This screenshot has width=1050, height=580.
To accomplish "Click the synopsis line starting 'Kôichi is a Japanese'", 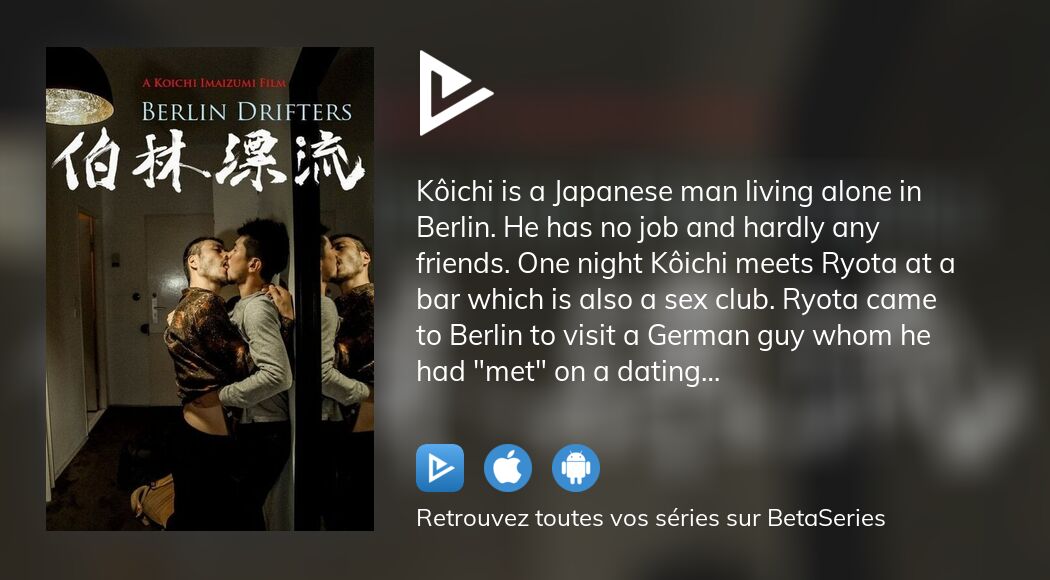I will (669, 192).
